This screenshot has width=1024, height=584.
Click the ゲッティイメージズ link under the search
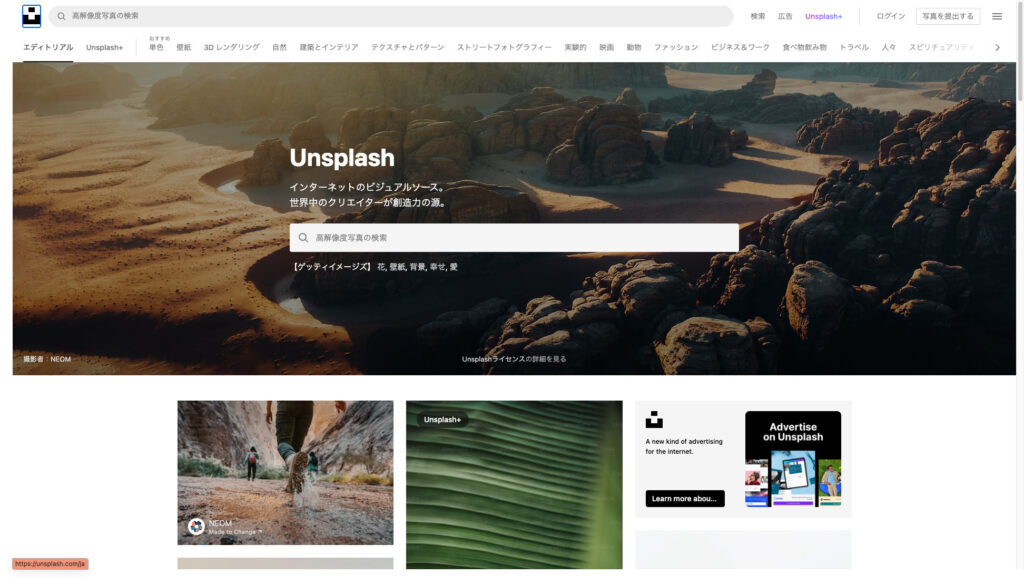pos(332,267)
